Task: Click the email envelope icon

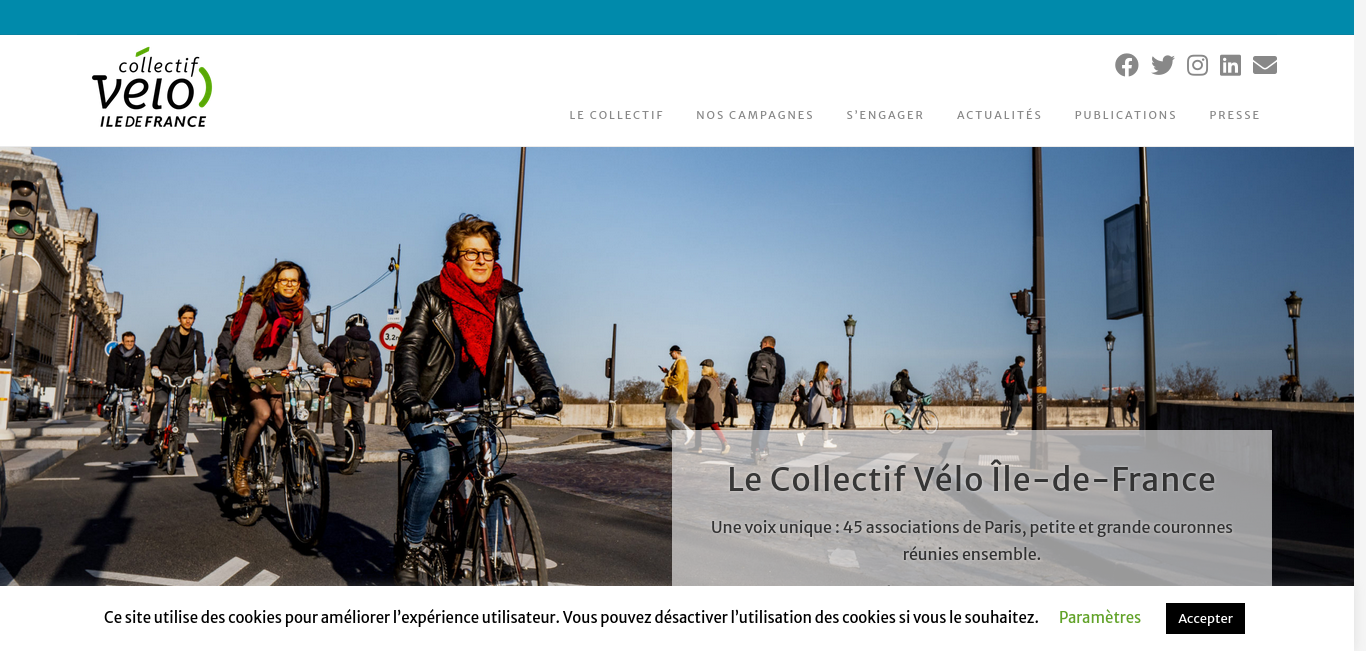Action: [1265, 65]
